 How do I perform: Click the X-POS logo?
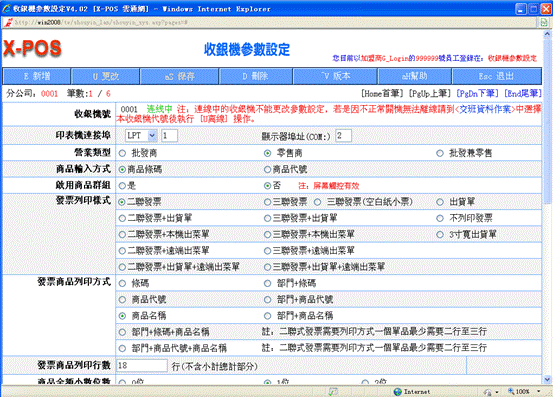[x=32, y=48]
